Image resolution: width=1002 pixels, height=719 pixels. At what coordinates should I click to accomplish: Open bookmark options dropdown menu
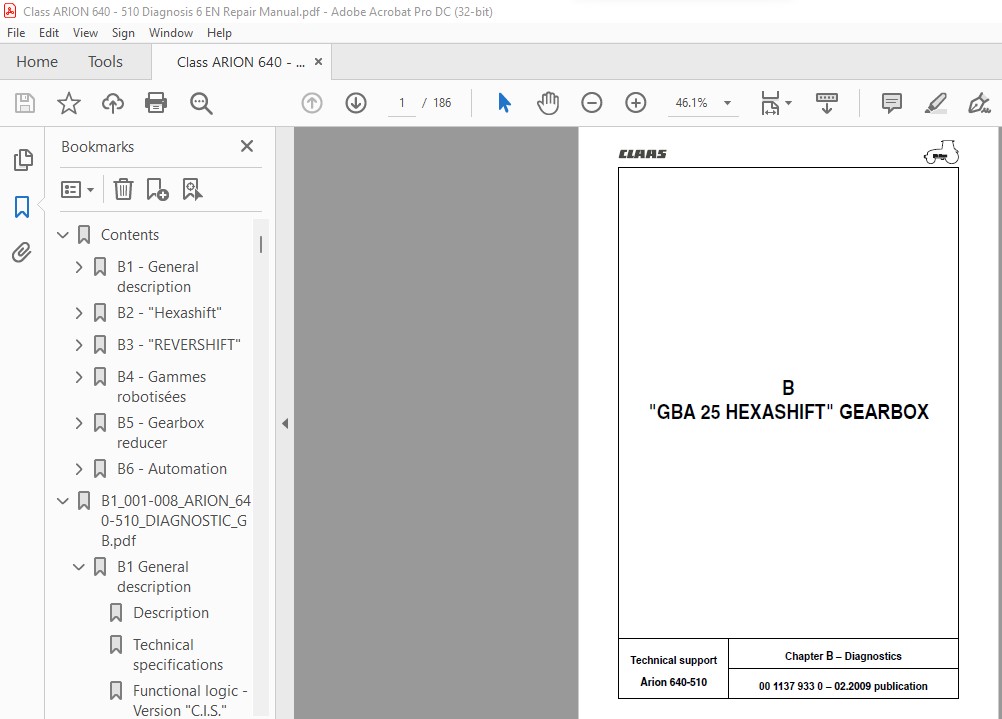coord(77,189)
